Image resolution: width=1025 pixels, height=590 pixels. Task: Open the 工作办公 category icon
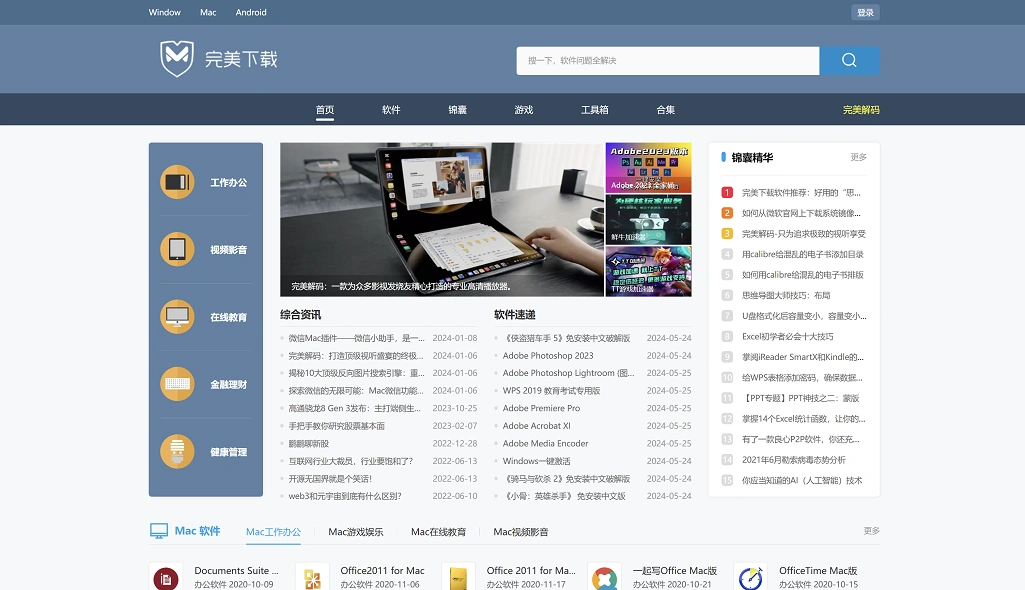pyautogui.click(x=177, y=182)
